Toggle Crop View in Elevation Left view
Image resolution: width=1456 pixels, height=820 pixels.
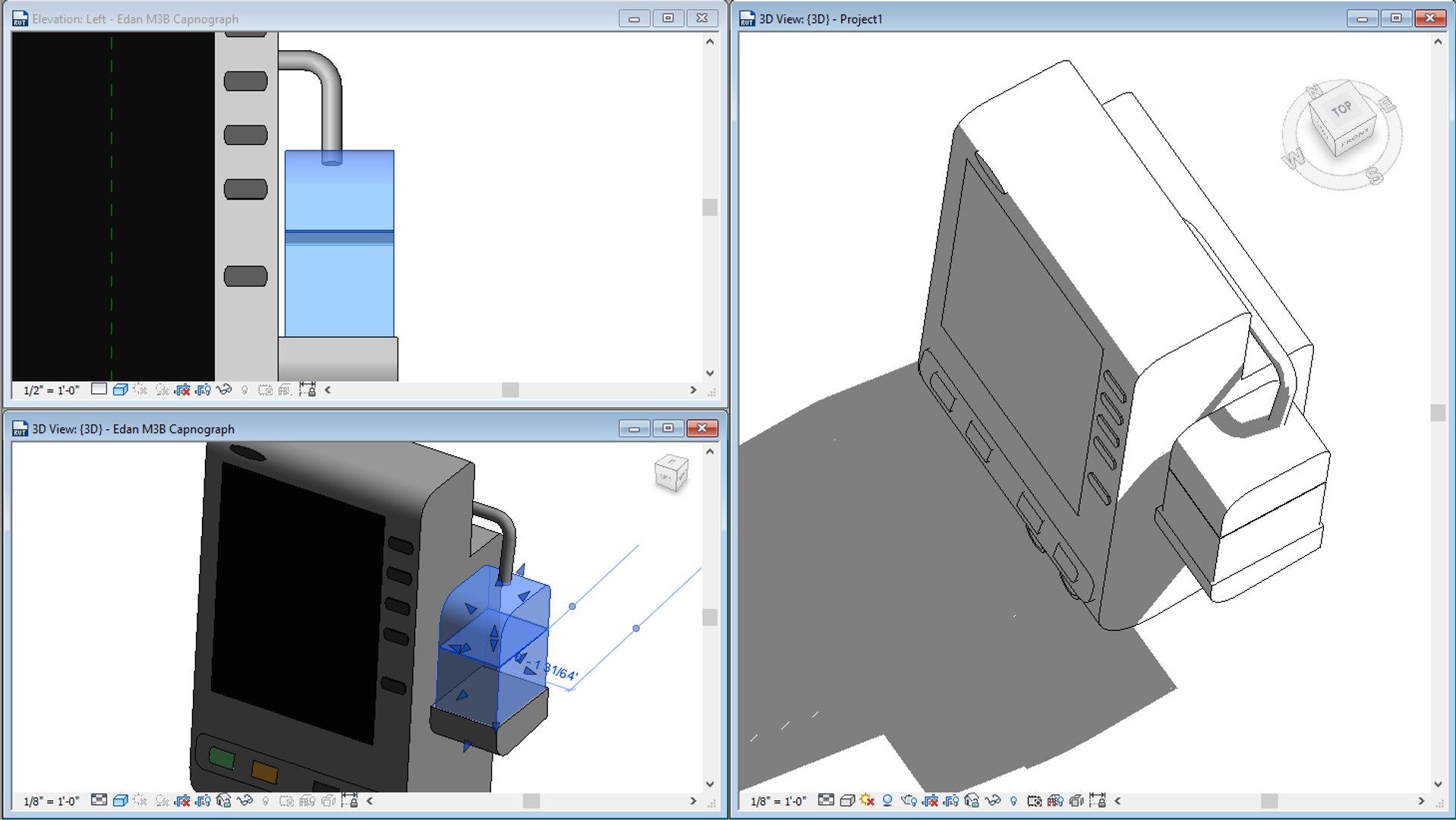[182, 389]
